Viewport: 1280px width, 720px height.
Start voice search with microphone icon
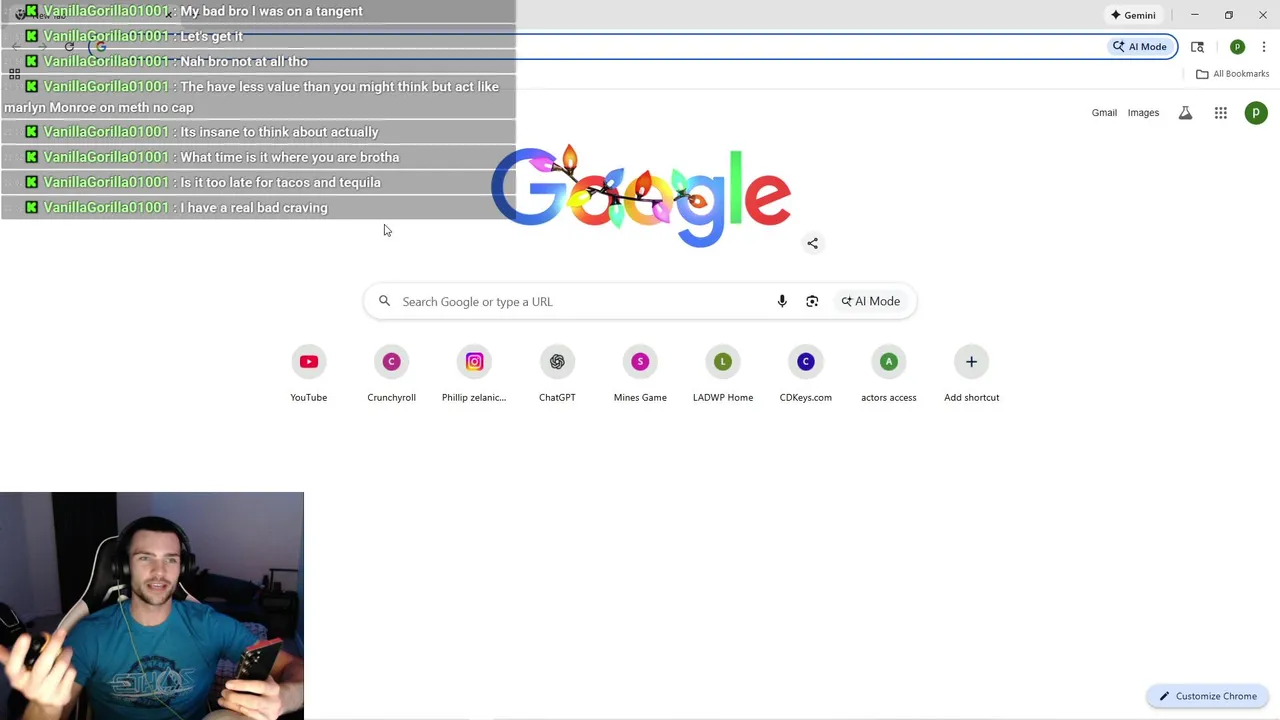(782, 301)
